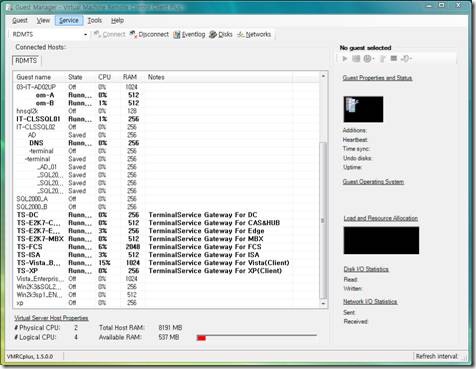Open the Networks manager
This screenshot has height=369, width=476.
[254, 34]
